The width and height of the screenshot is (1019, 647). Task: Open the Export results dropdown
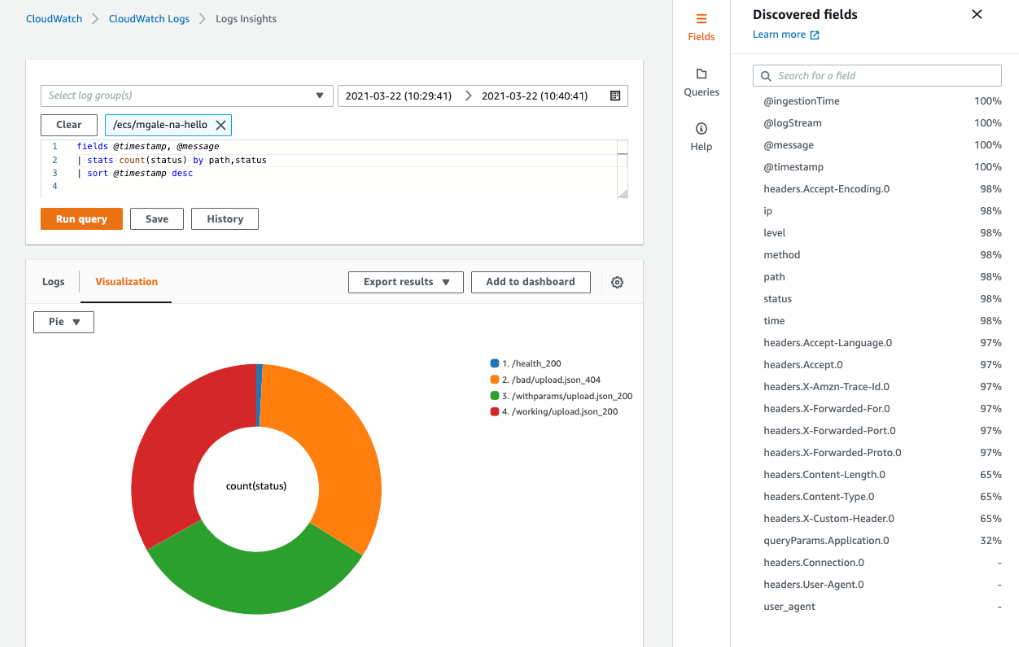tap(405, 282)
